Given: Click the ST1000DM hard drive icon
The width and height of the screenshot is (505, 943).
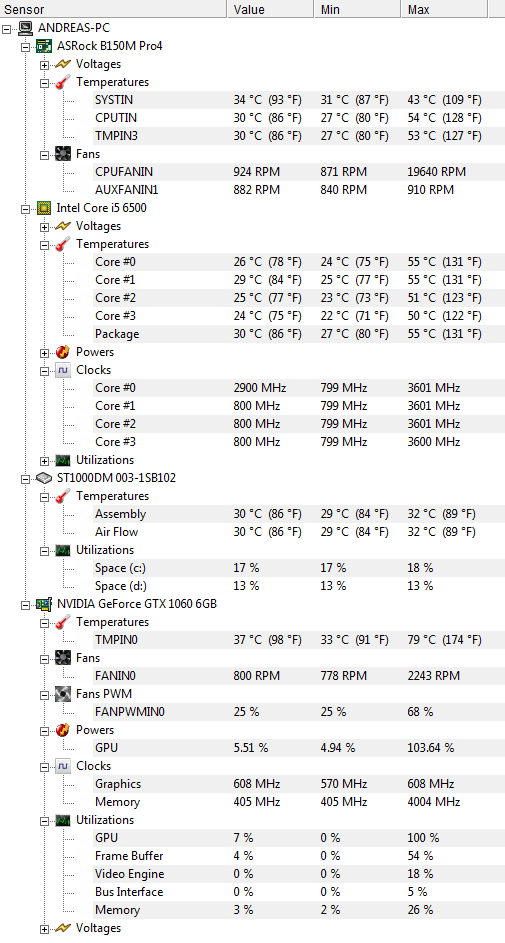Looking at the screenshot, I should 44,478.
